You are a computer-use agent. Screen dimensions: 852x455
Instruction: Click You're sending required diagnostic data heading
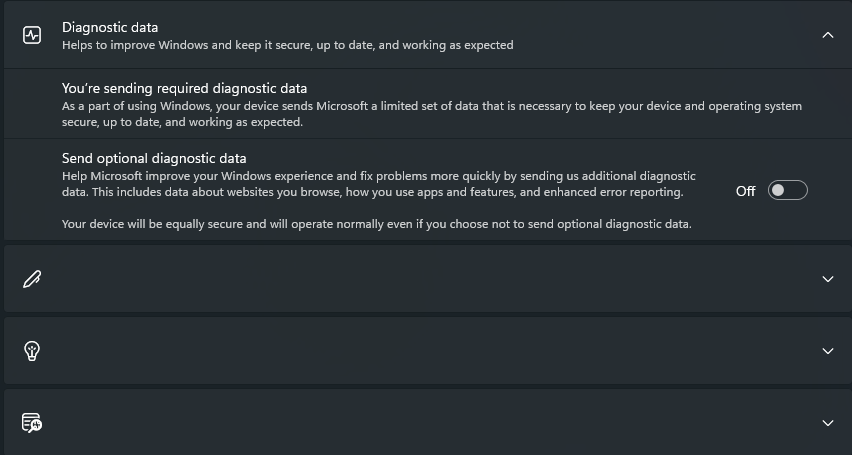click(x=184, y=88)
